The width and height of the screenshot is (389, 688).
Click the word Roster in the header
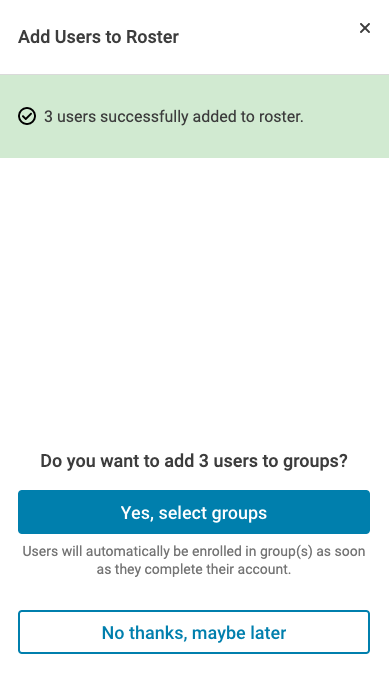tap(152, 37)
